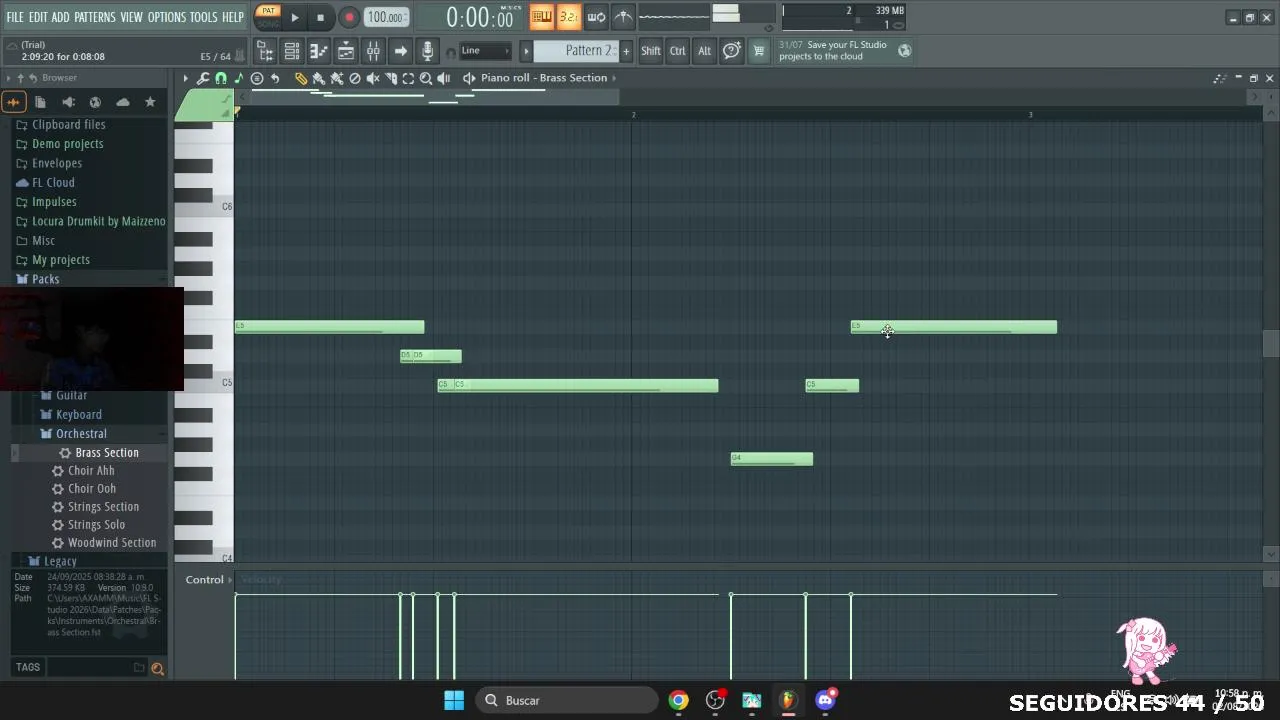Click the browser search magnifier icon
This screenshot has height=720, width=1280.
point(157,668)
